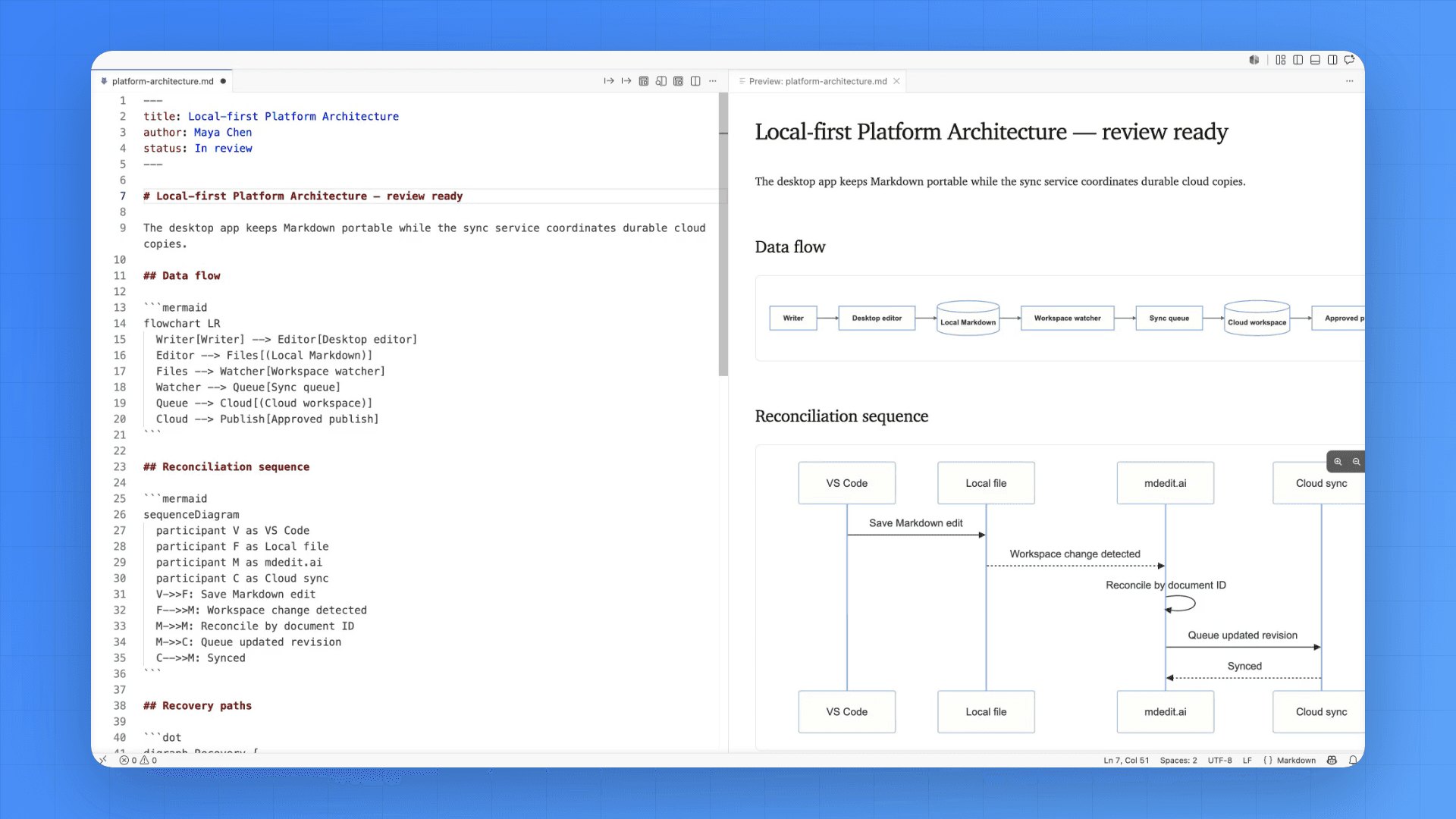Open notifications bell in status bar

[1353, 760]
